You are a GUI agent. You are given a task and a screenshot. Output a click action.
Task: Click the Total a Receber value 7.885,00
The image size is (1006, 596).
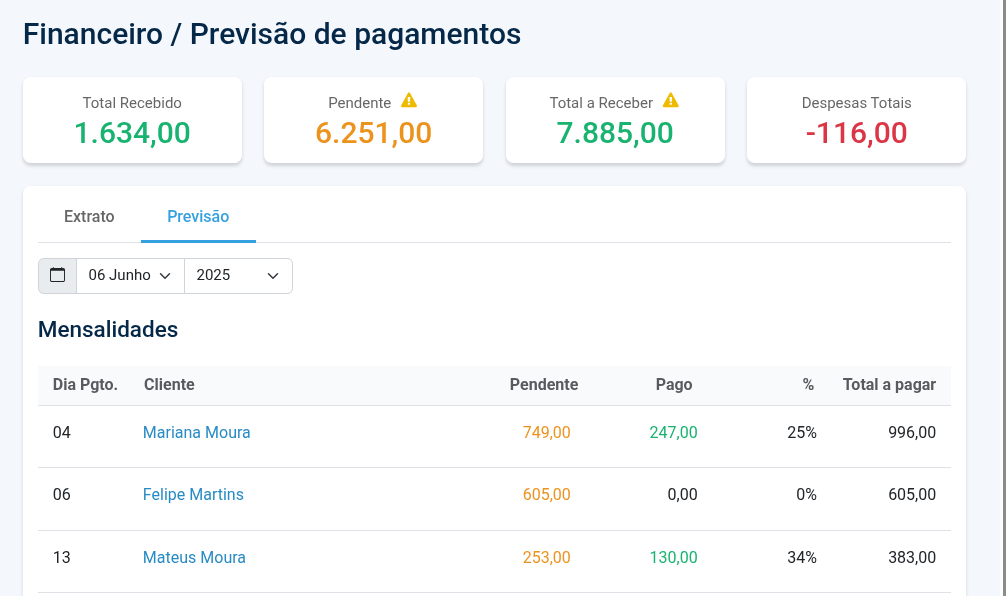[614, 133]
